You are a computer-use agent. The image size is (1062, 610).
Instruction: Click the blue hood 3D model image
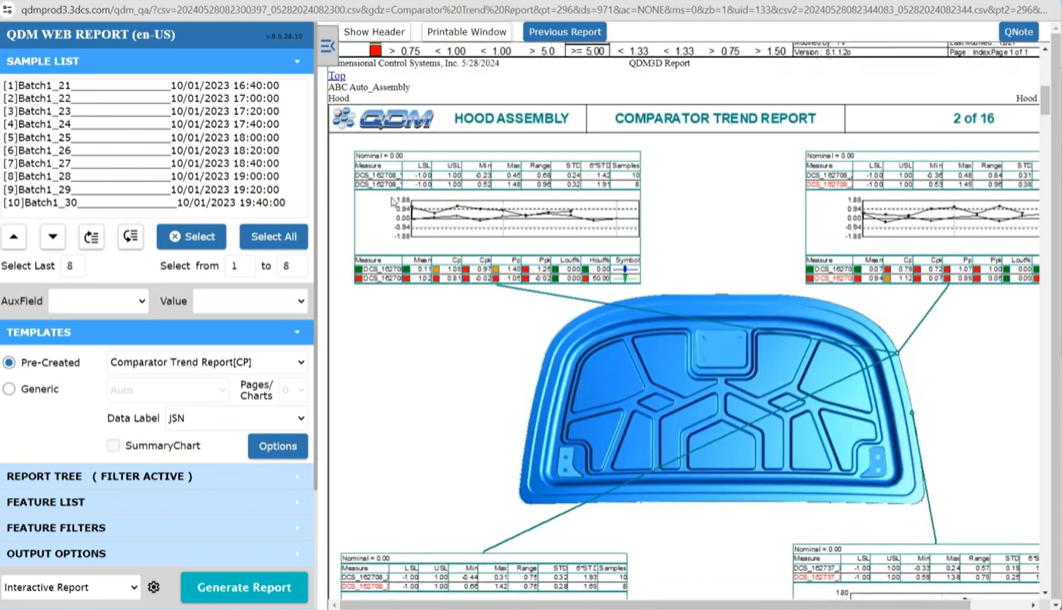pos(721,401)
